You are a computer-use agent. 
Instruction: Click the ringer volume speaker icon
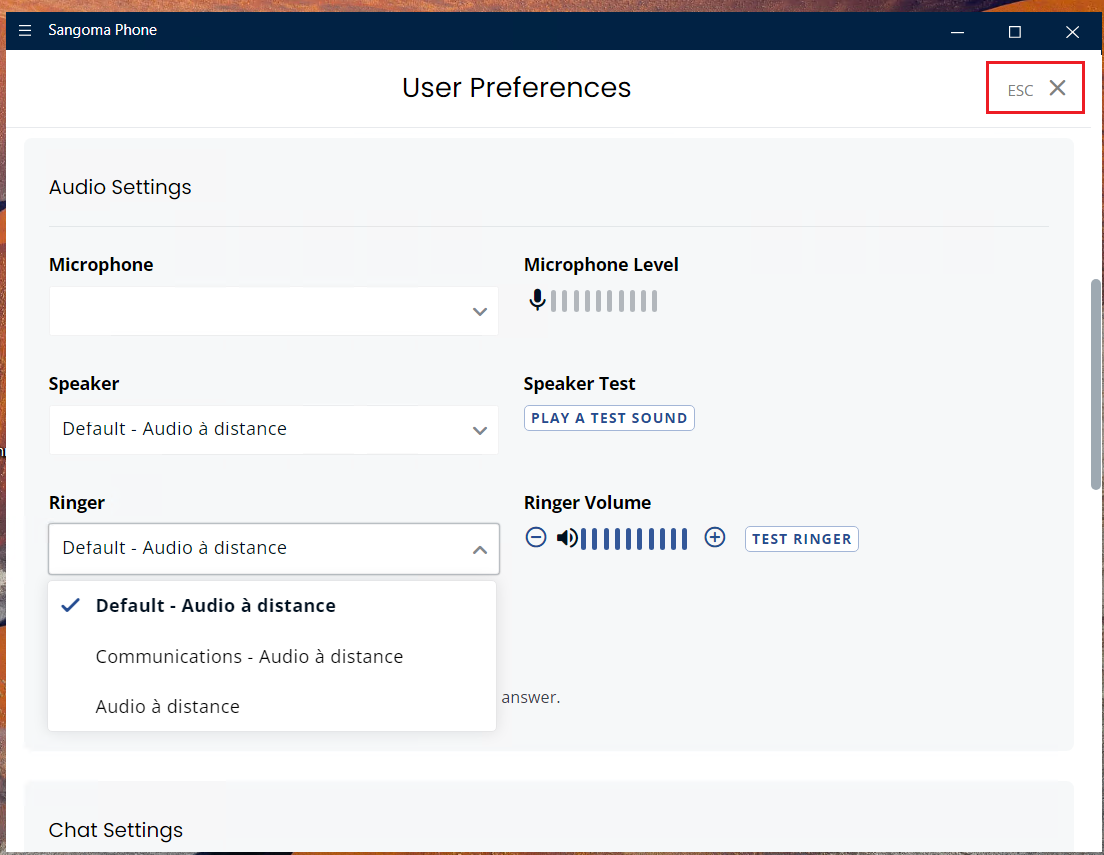pyautogui.click(x=567, y=538)
